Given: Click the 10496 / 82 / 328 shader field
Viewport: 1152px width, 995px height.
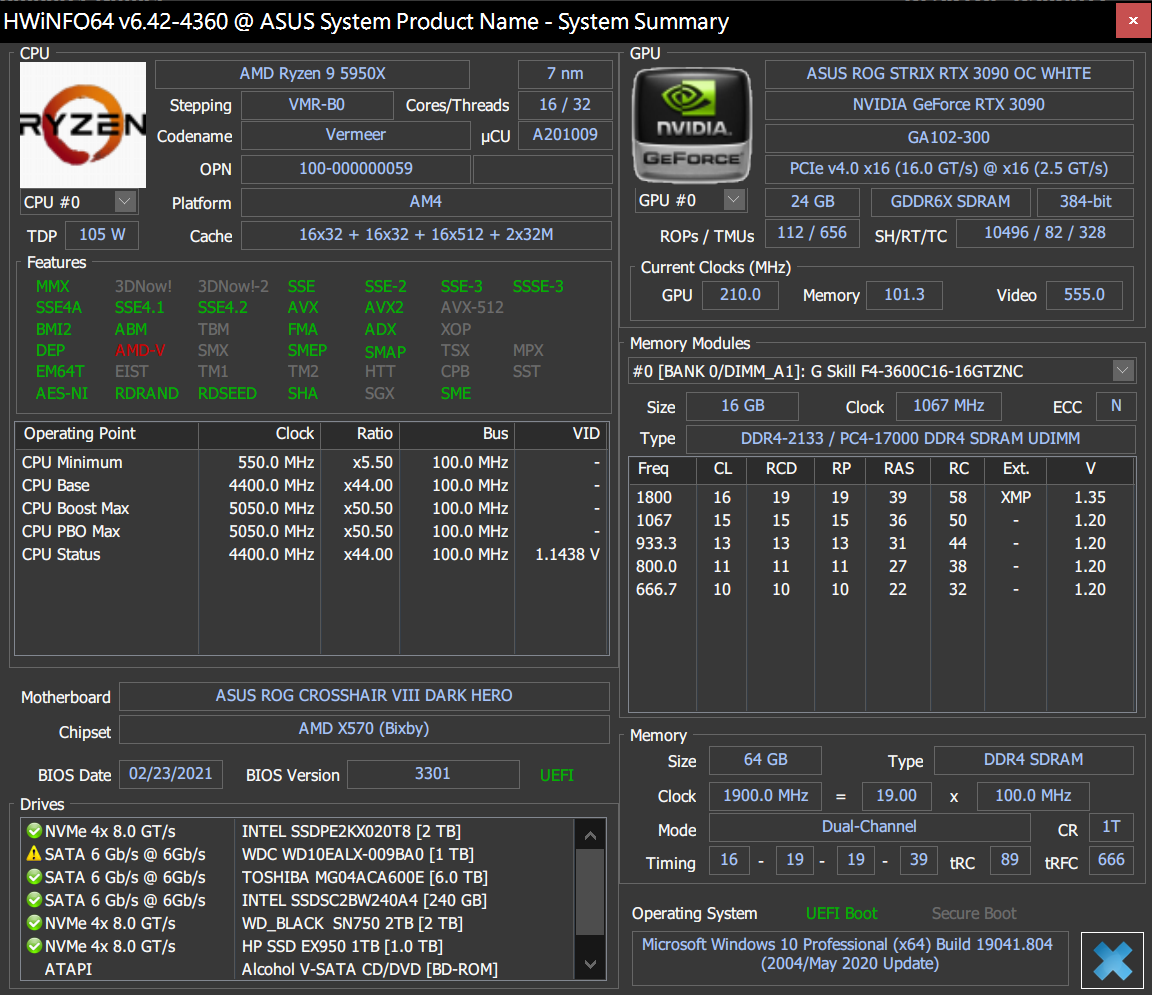Looking at the screenshot, I should point(1045,233).
